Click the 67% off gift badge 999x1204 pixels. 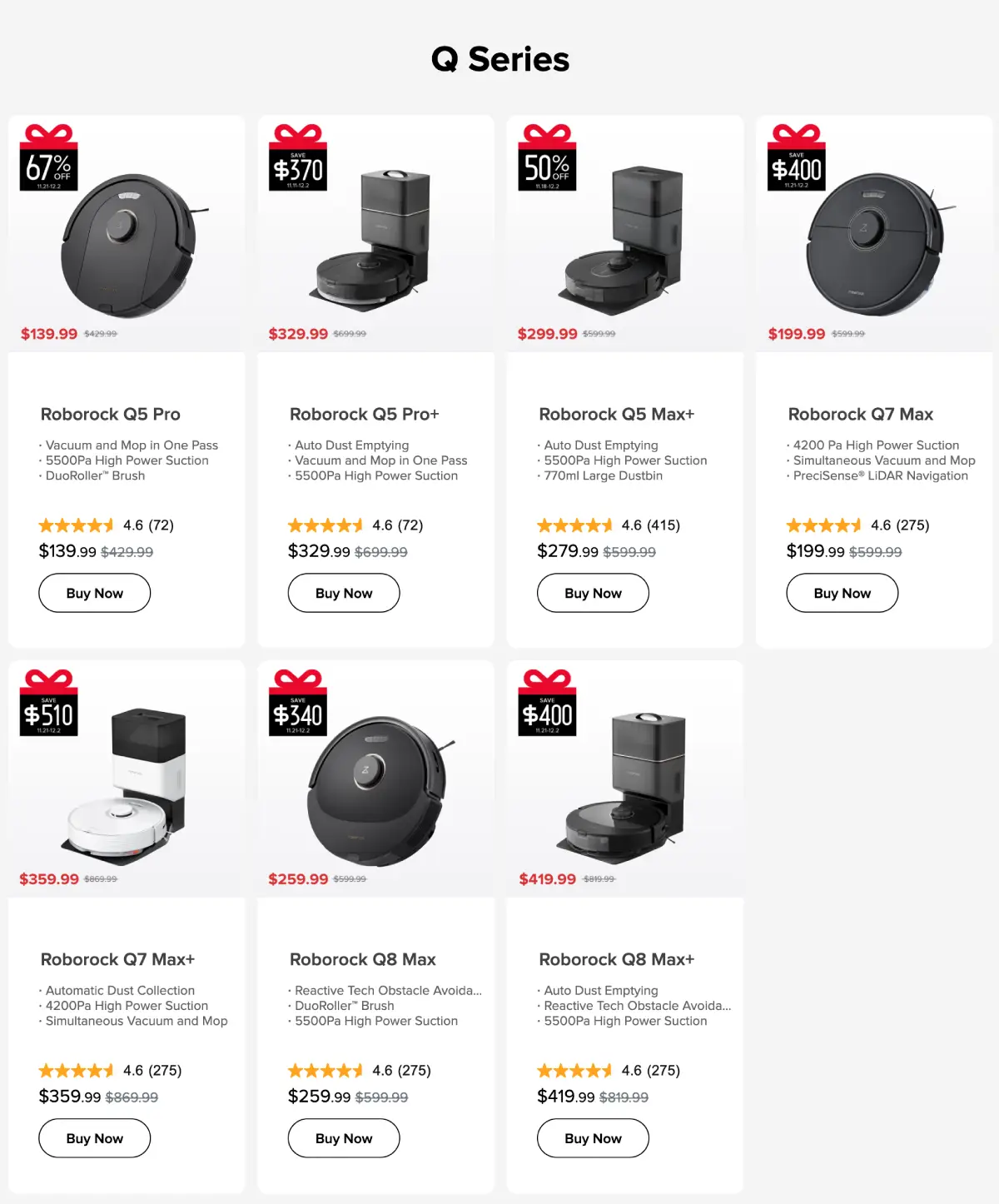click(x=48, y=158)
